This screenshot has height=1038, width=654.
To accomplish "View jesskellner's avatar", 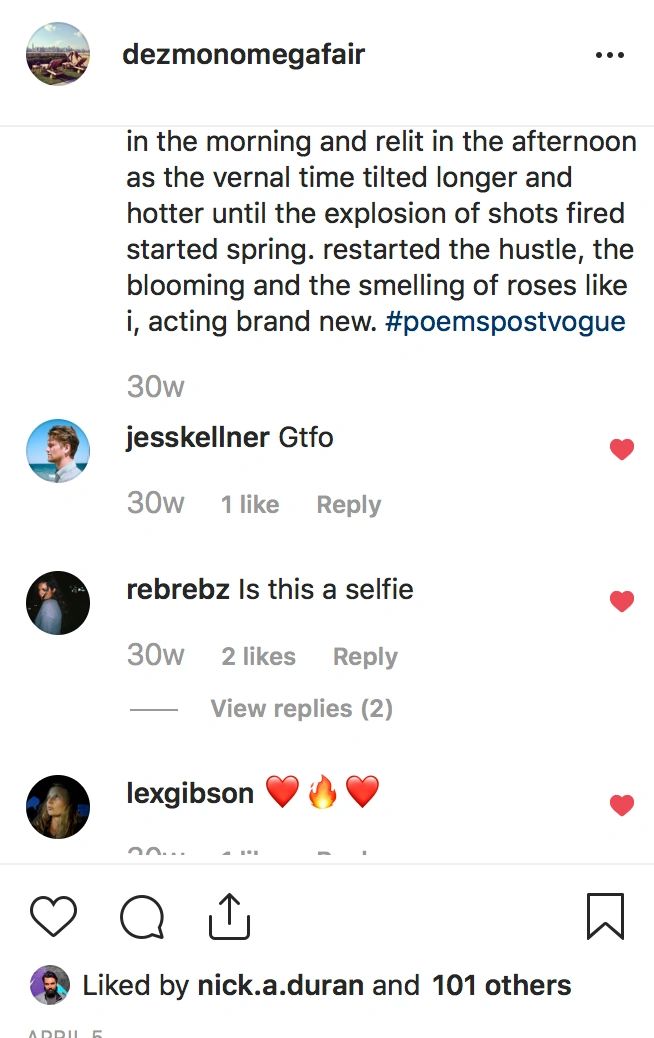I will pos(58,451).
